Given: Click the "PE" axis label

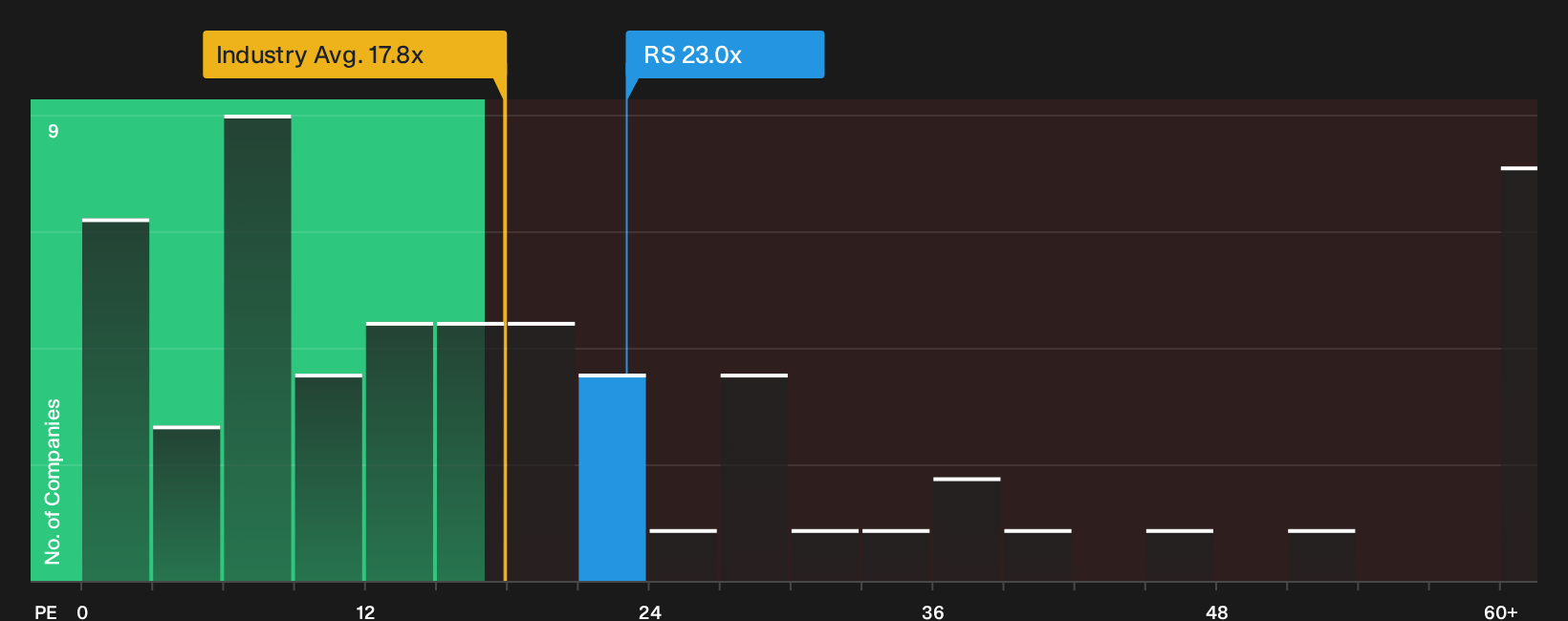Looking at the screenshot, I should click(x=46, y=611).
